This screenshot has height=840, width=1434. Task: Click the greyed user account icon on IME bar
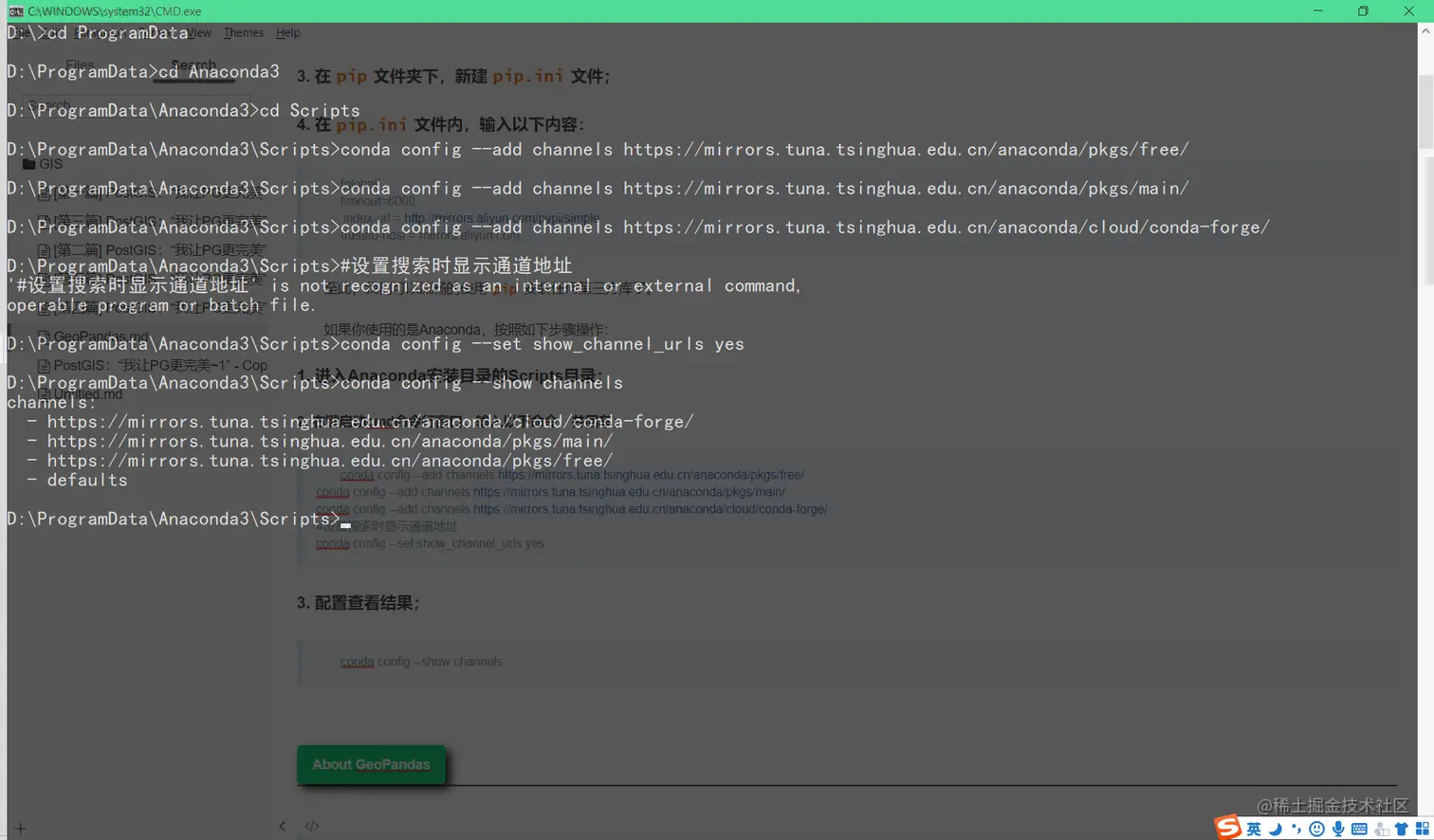[1381, 830]
